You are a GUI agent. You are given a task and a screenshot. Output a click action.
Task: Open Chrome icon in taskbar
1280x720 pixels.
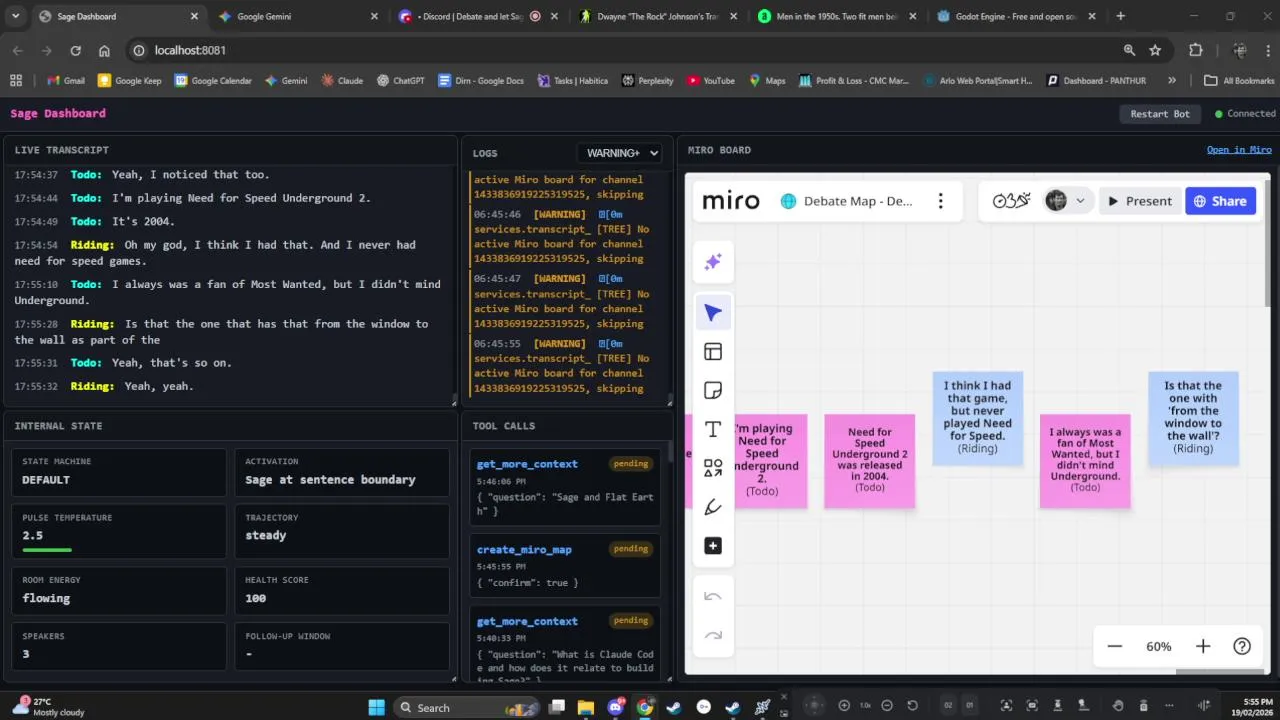pos(644,707)
